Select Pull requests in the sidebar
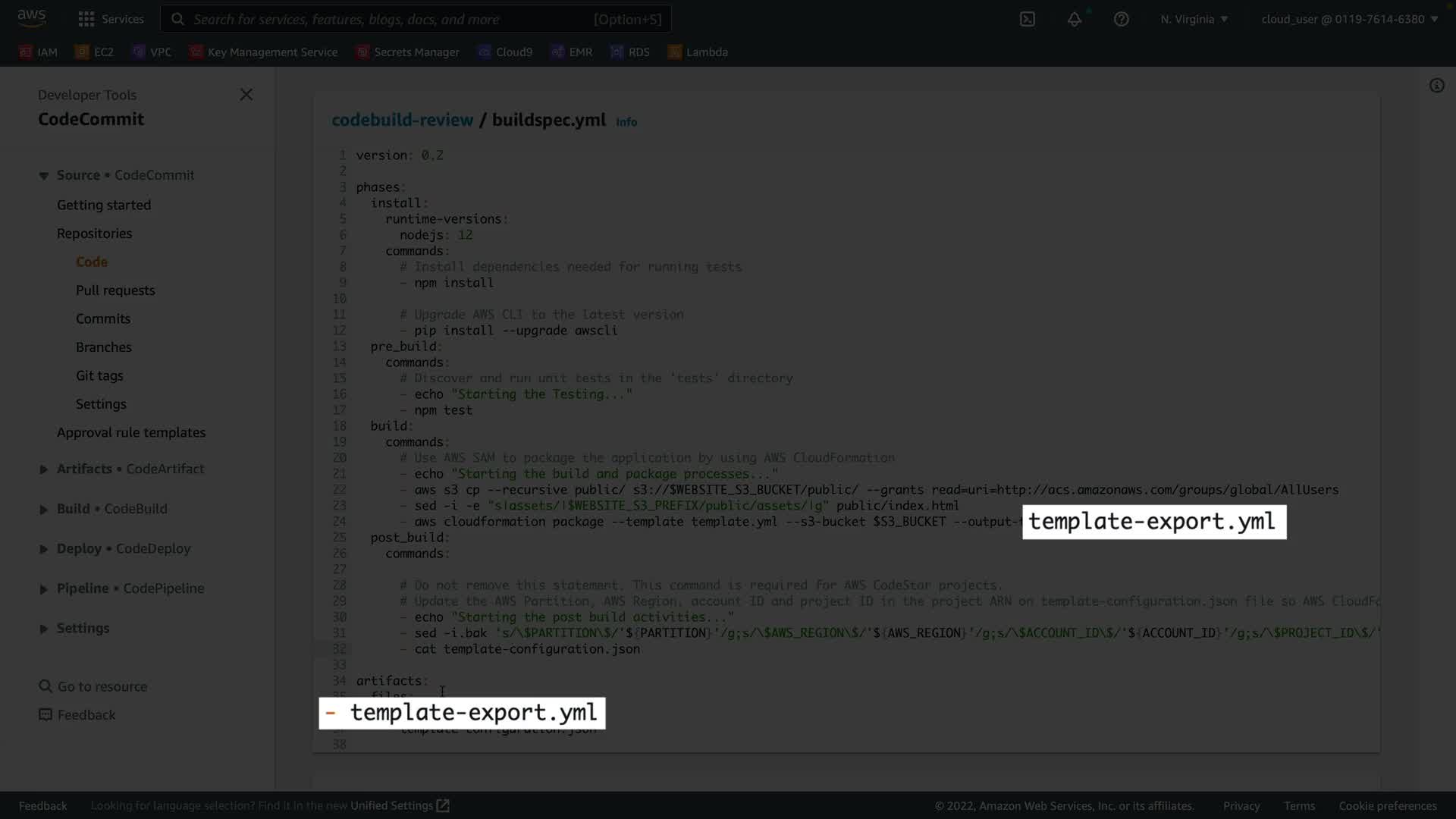This screenshot has width=1456, height=819. 115,290
